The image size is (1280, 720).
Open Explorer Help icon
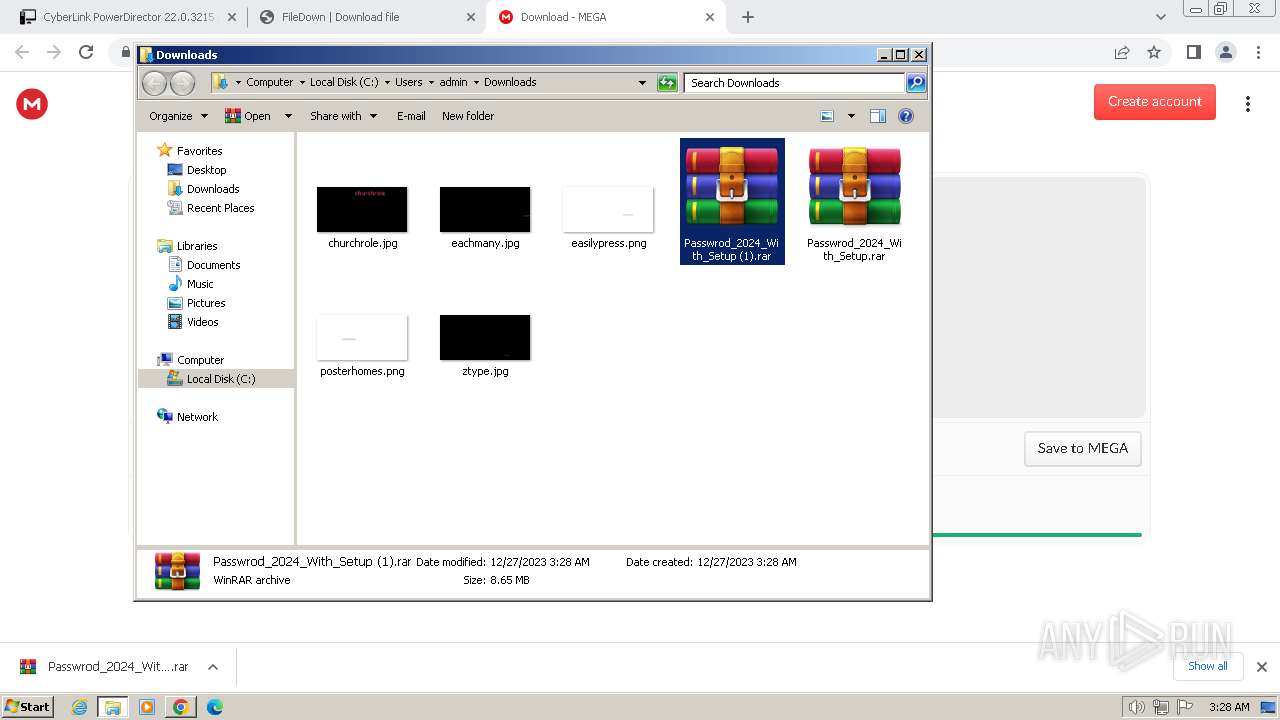pyautogui.click(x=906, y=116)
